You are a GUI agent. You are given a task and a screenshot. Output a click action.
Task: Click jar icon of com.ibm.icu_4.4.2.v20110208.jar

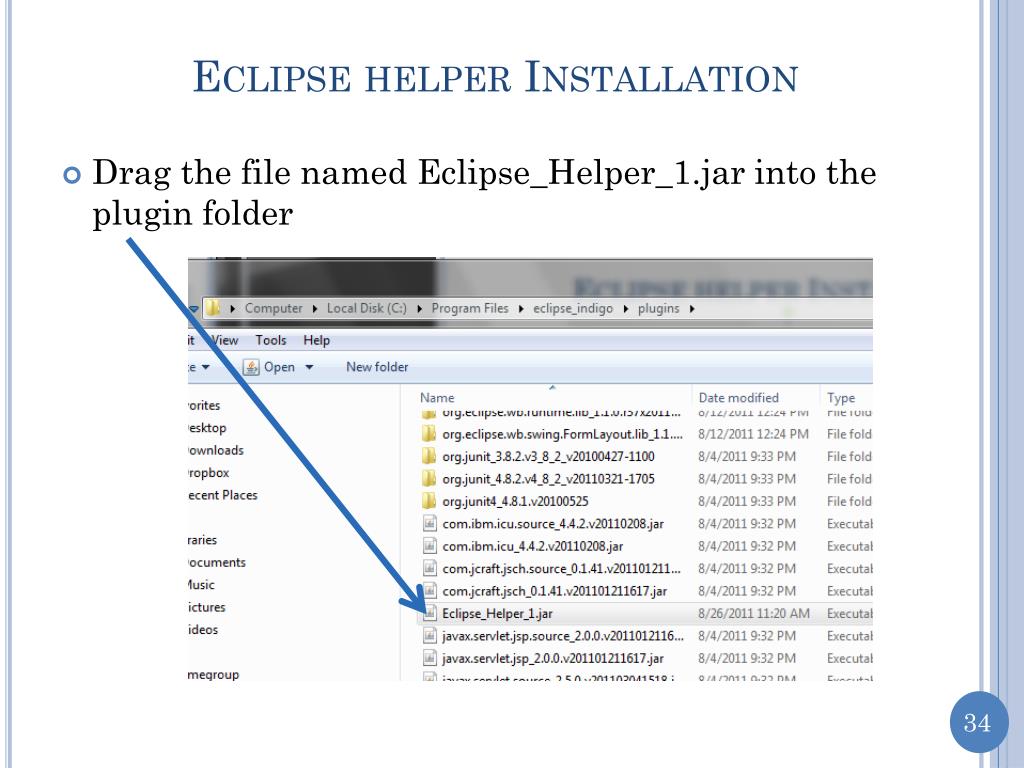point(429,546)
